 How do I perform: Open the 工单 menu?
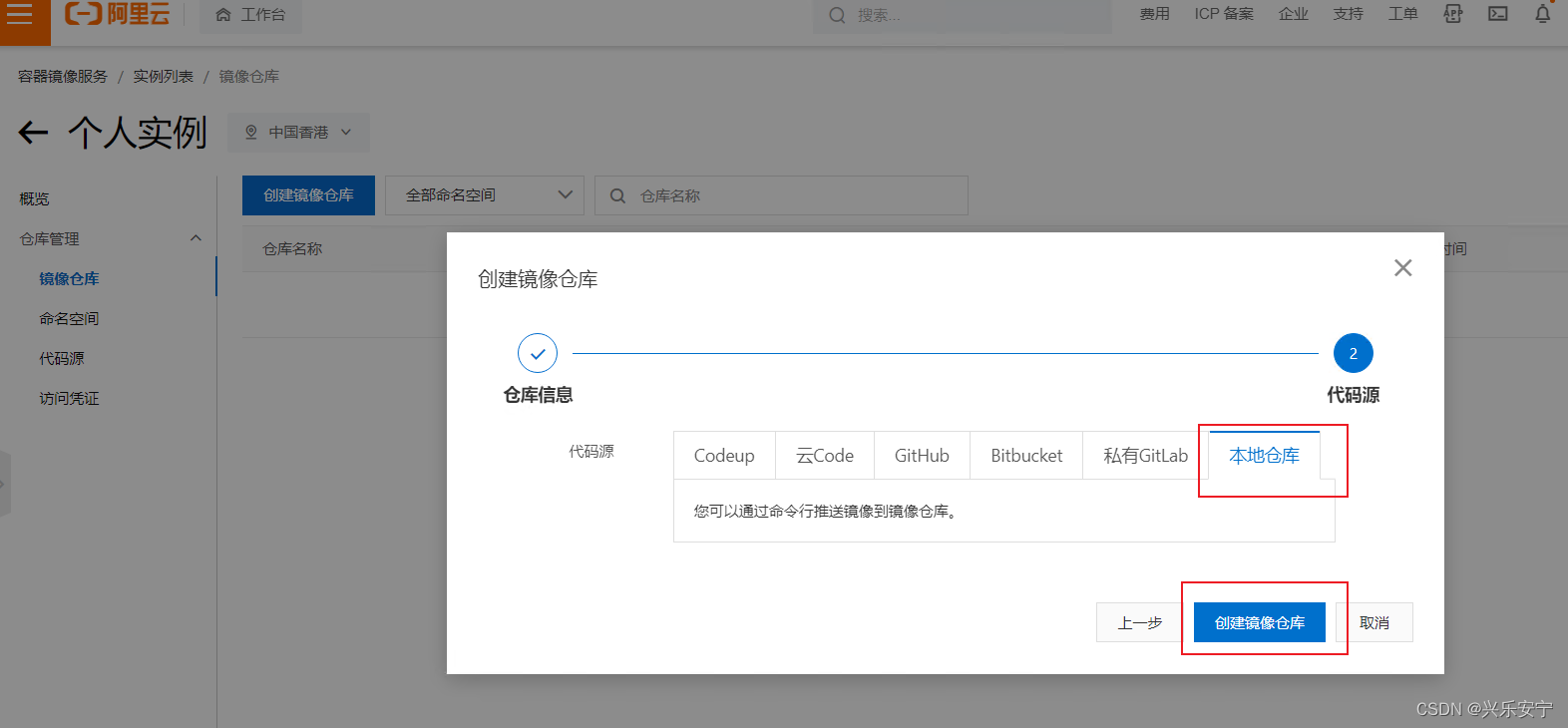click(1402, 14)
